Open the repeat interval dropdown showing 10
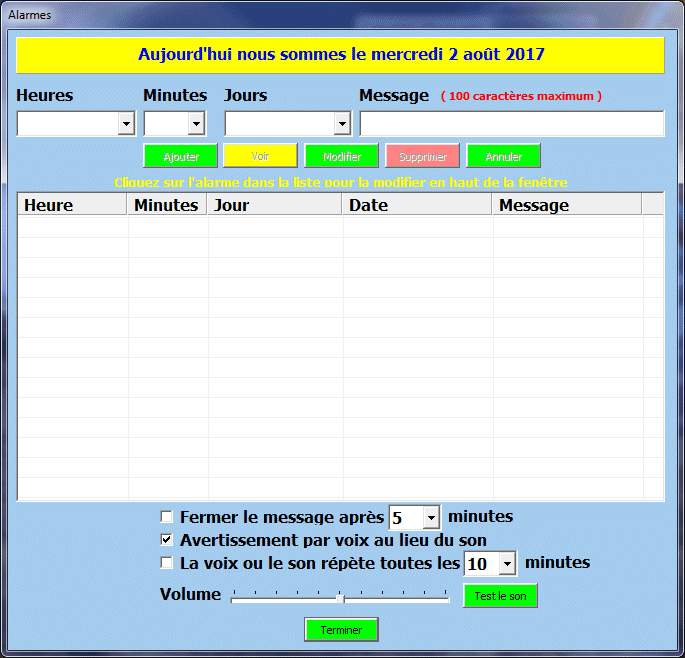Viewport: 685px width, 658px height. tap(507, 564)
